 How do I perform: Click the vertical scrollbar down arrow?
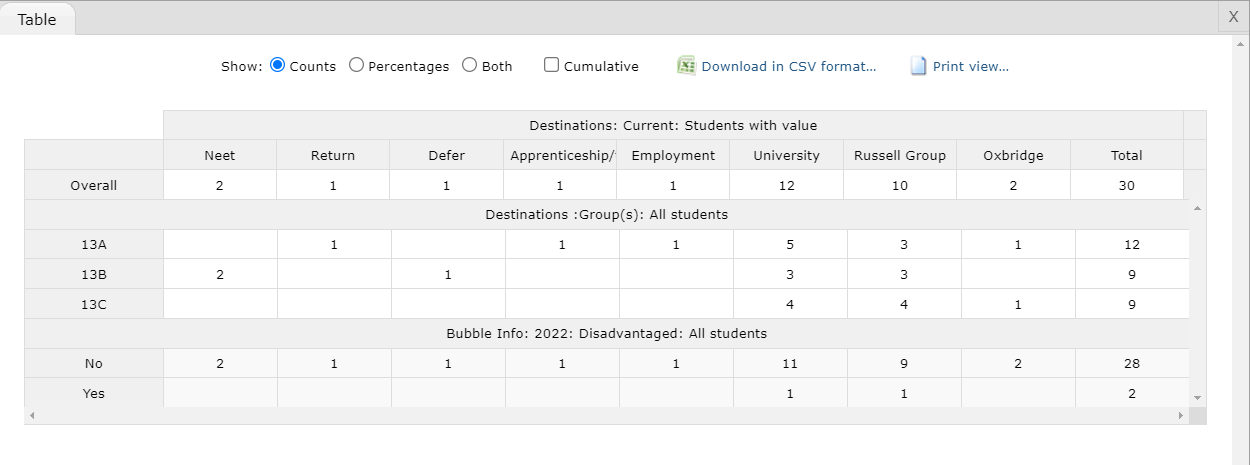(1198, 398)
